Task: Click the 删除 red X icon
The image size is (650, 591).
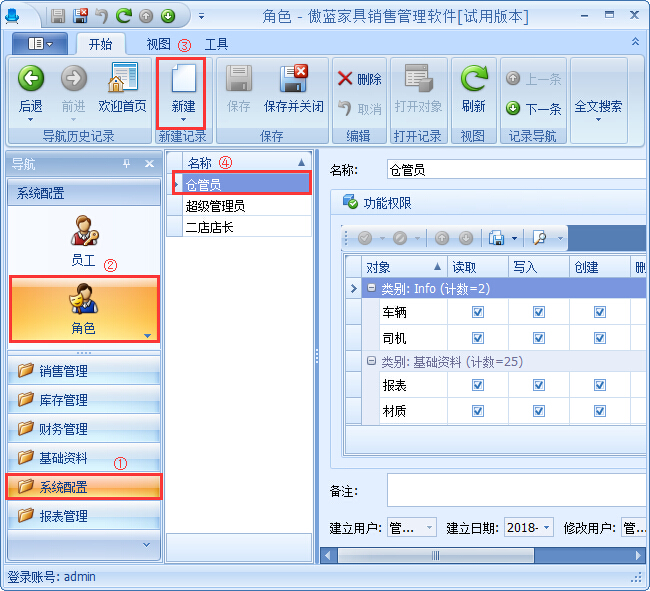Action: 346,79
